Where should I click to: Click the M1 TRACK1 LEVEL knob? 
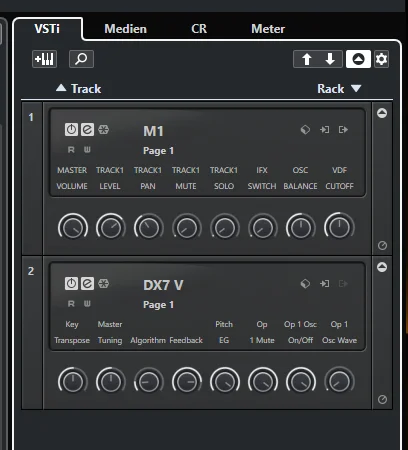[x=111, y=228]
